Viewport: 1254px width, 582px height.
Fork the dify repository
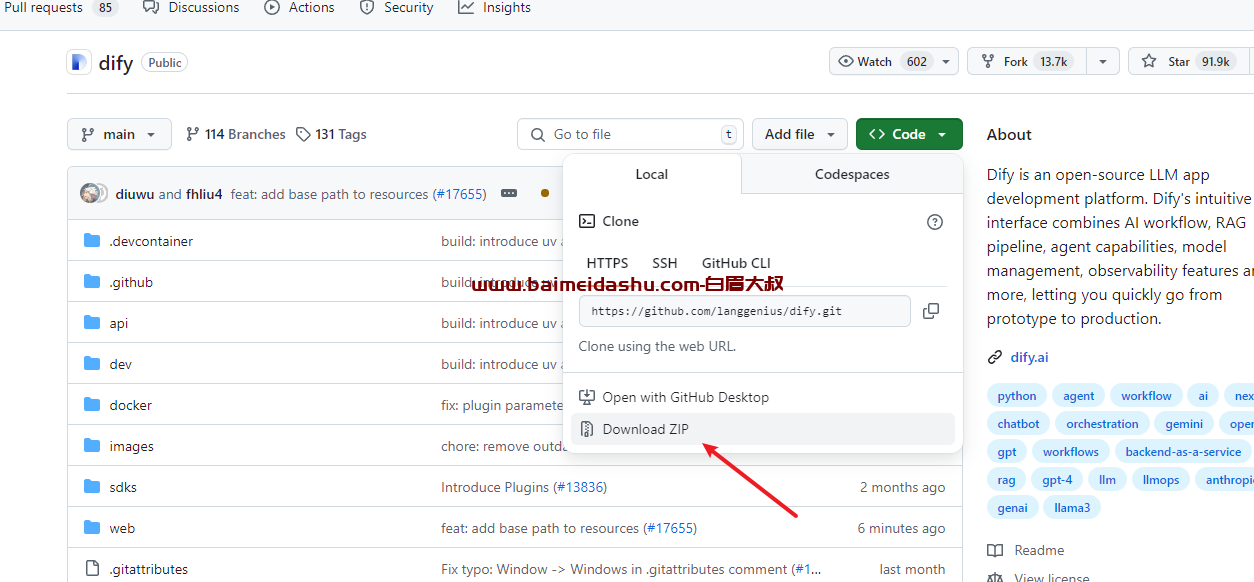(x=1026, y=62)
